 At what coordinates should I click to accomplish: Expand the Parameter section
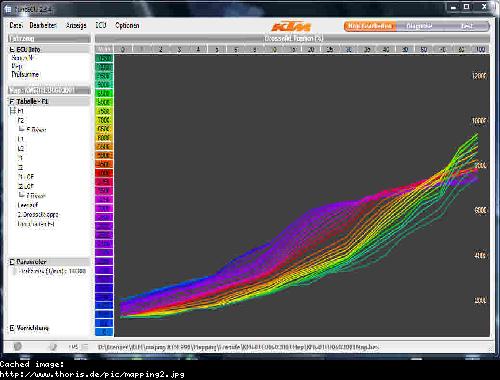coord(12,262)
